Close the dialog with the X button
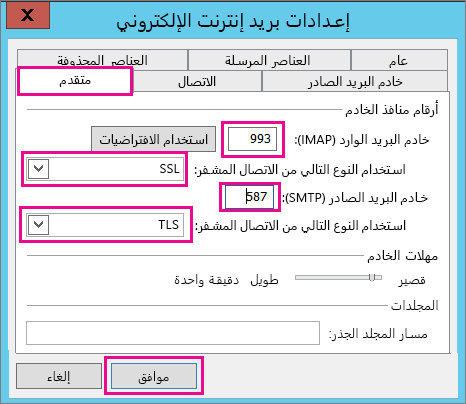The height and width of the screenshot is (404, 466). click(x=28, y=15)
